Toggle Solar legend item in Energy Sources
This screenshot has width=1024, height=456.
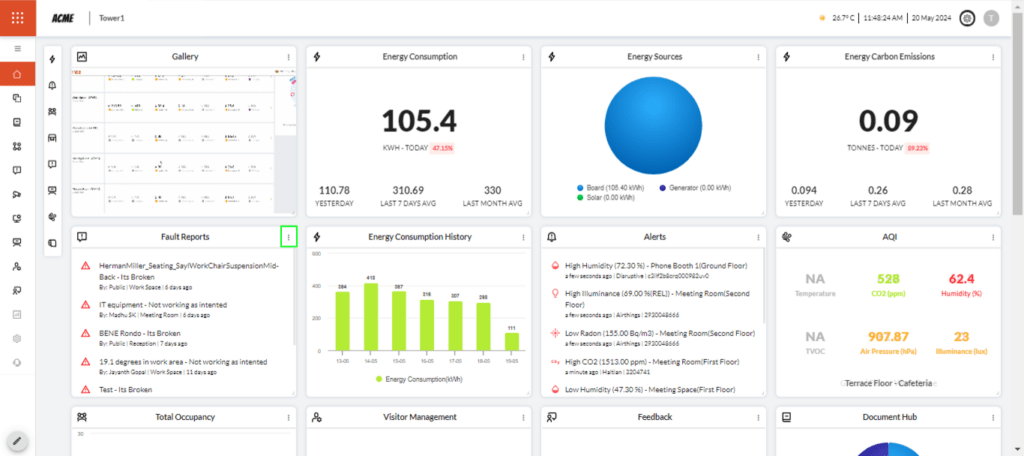pos(609,197)
